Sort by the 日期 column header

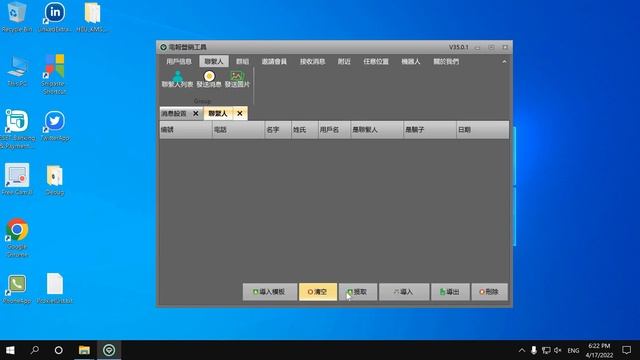click(483, 130)
